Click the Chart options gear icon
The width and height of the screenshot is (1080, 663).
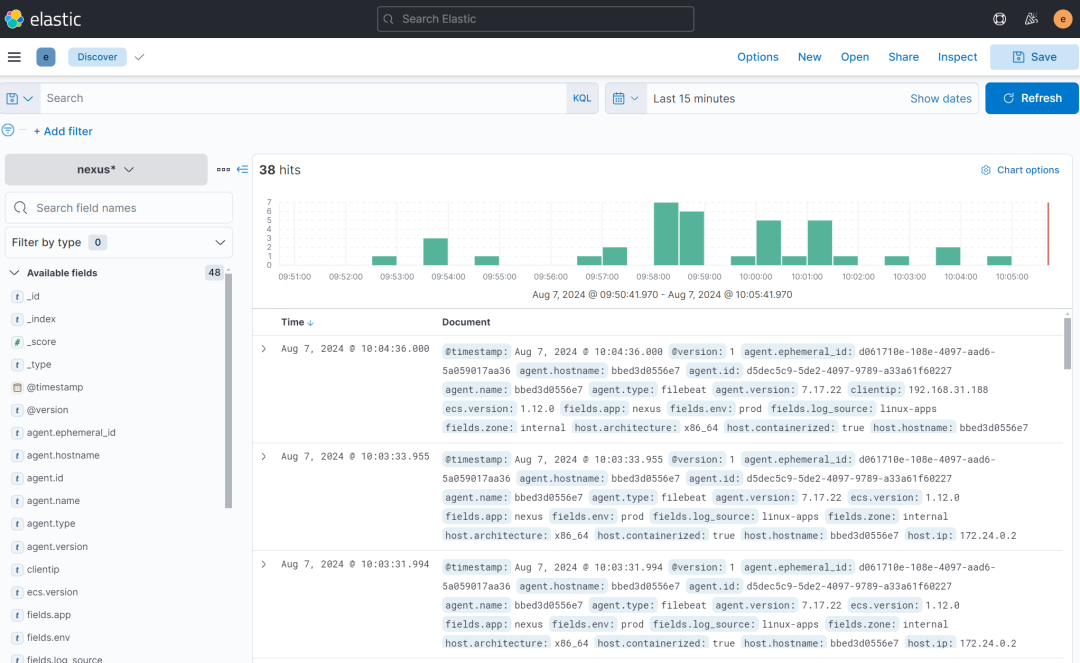click(x=986, y=170)
